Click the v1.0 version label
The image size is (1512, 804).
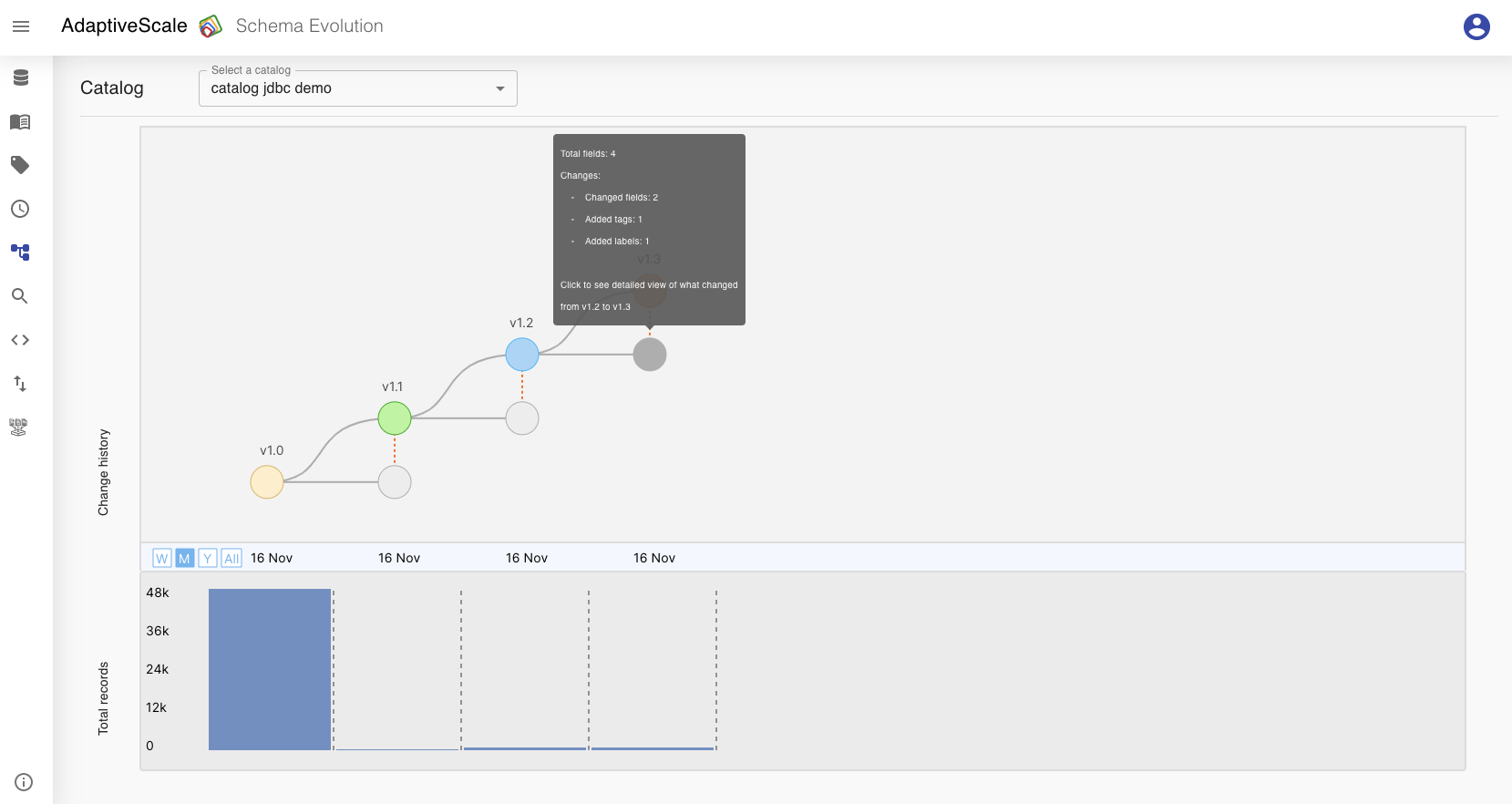(x=272, y=450)
